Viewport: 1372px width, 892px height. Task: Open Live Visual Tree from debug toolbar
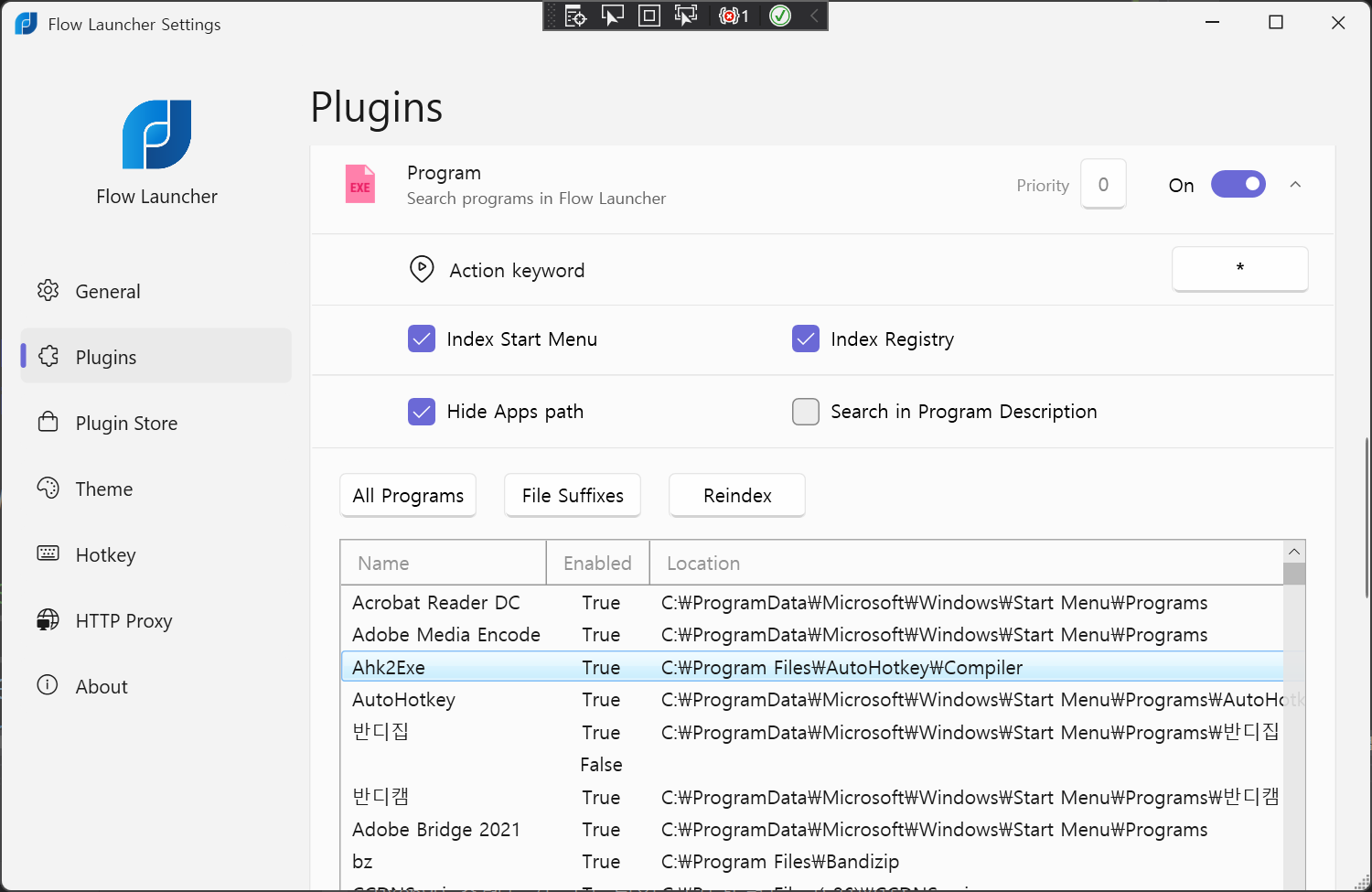pos(575,16)
